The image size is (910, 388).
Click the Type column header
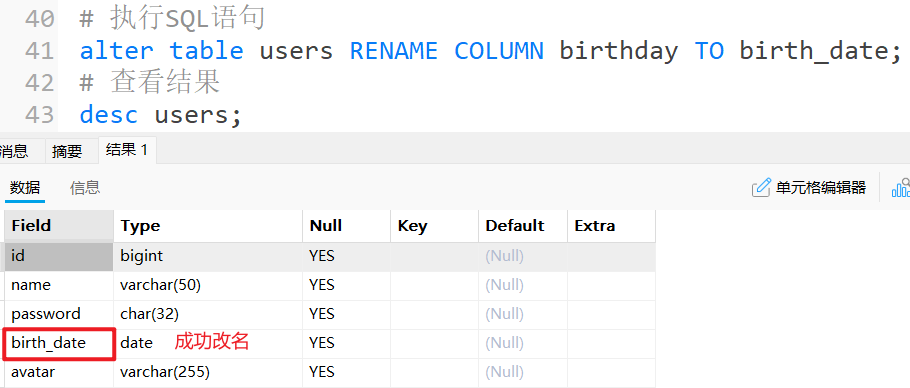tap(208, 226)
